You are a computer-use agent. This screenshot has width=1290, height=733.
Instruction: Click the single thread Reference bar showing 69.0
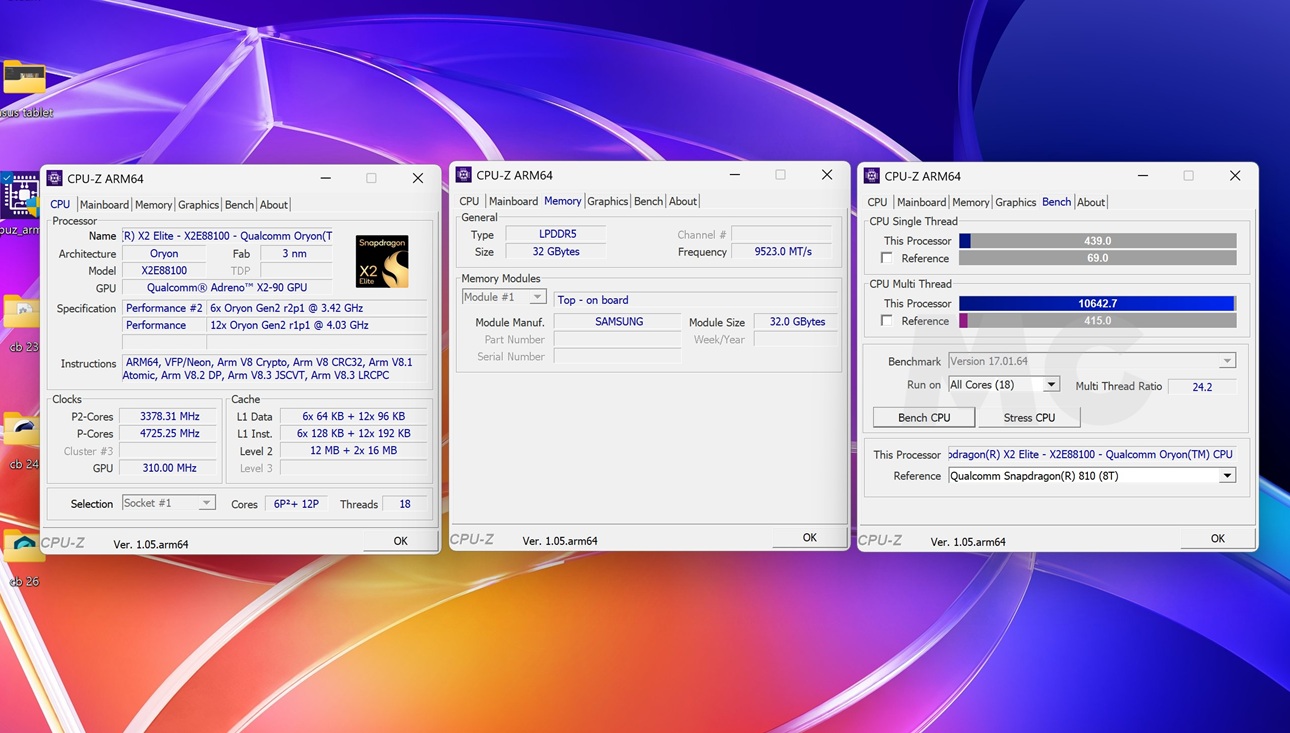1097,258
